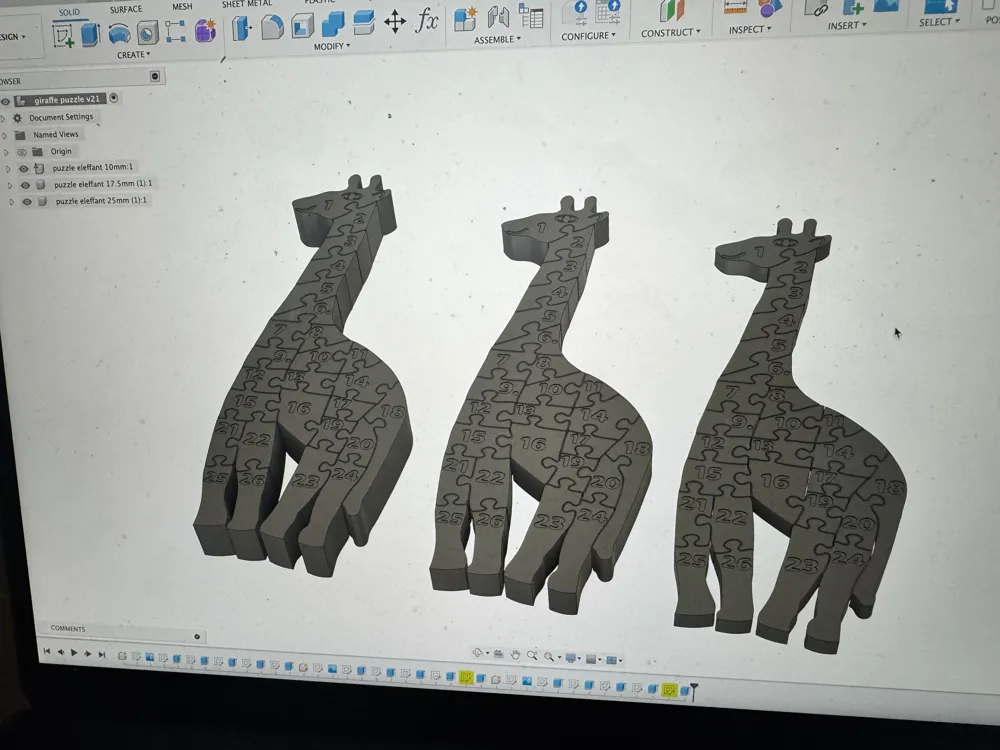Open the MODIFY dropdown menu
This screenshot has width=1000, height=750.
coord(332,47)
